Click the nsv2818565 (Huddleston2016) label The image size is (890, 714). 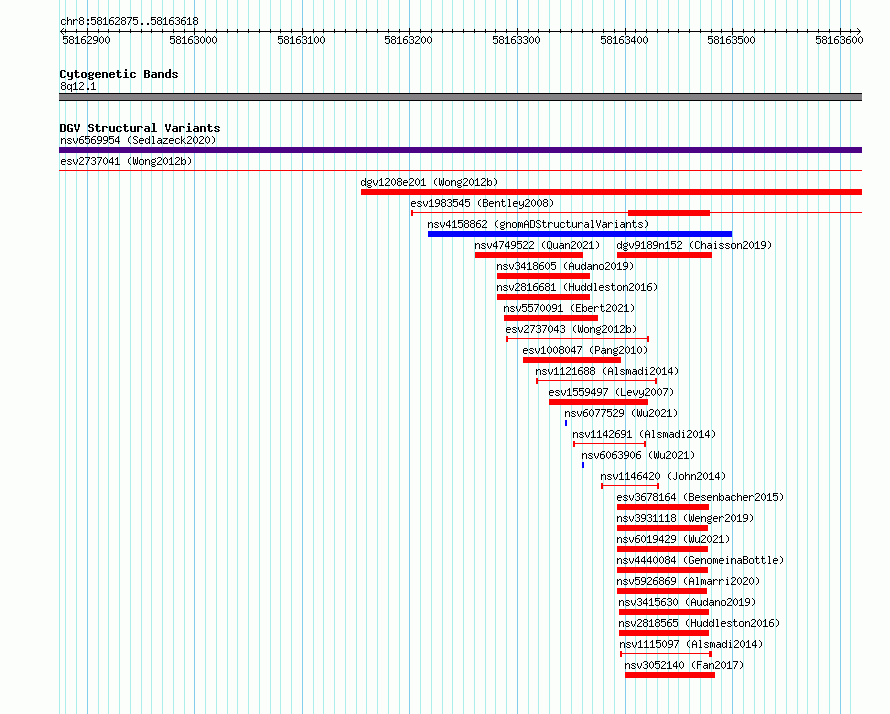pos(699,623)
